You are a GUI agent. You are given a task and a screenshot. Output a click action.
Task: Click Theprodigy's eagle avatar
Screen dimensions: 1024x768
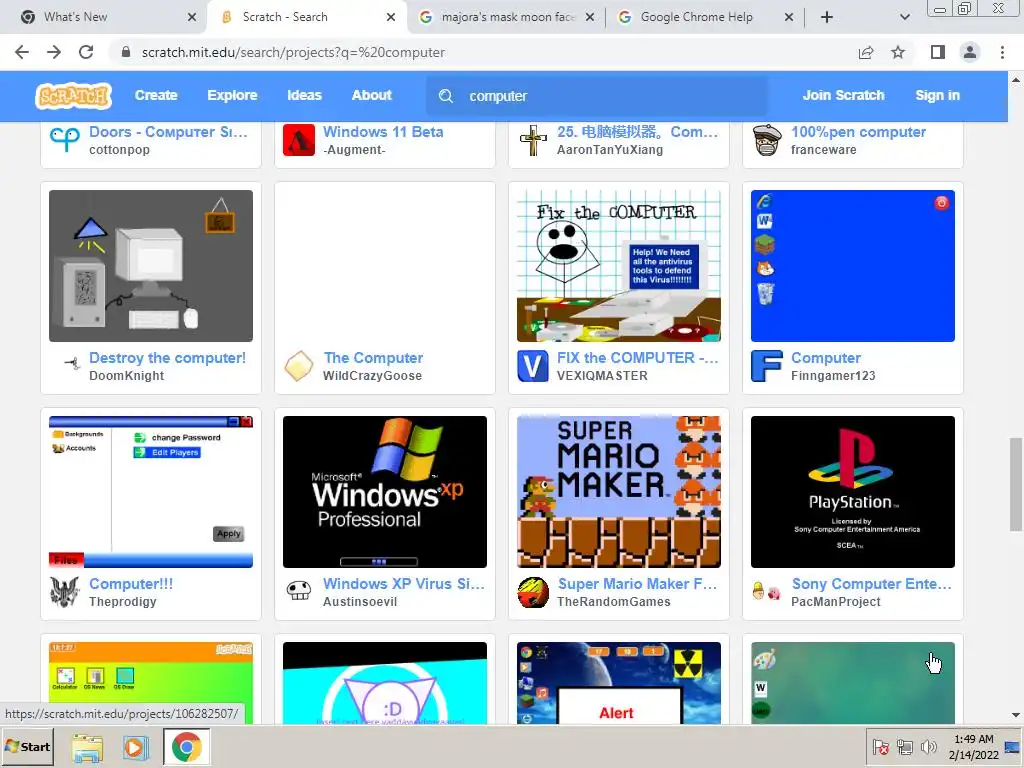65,592
